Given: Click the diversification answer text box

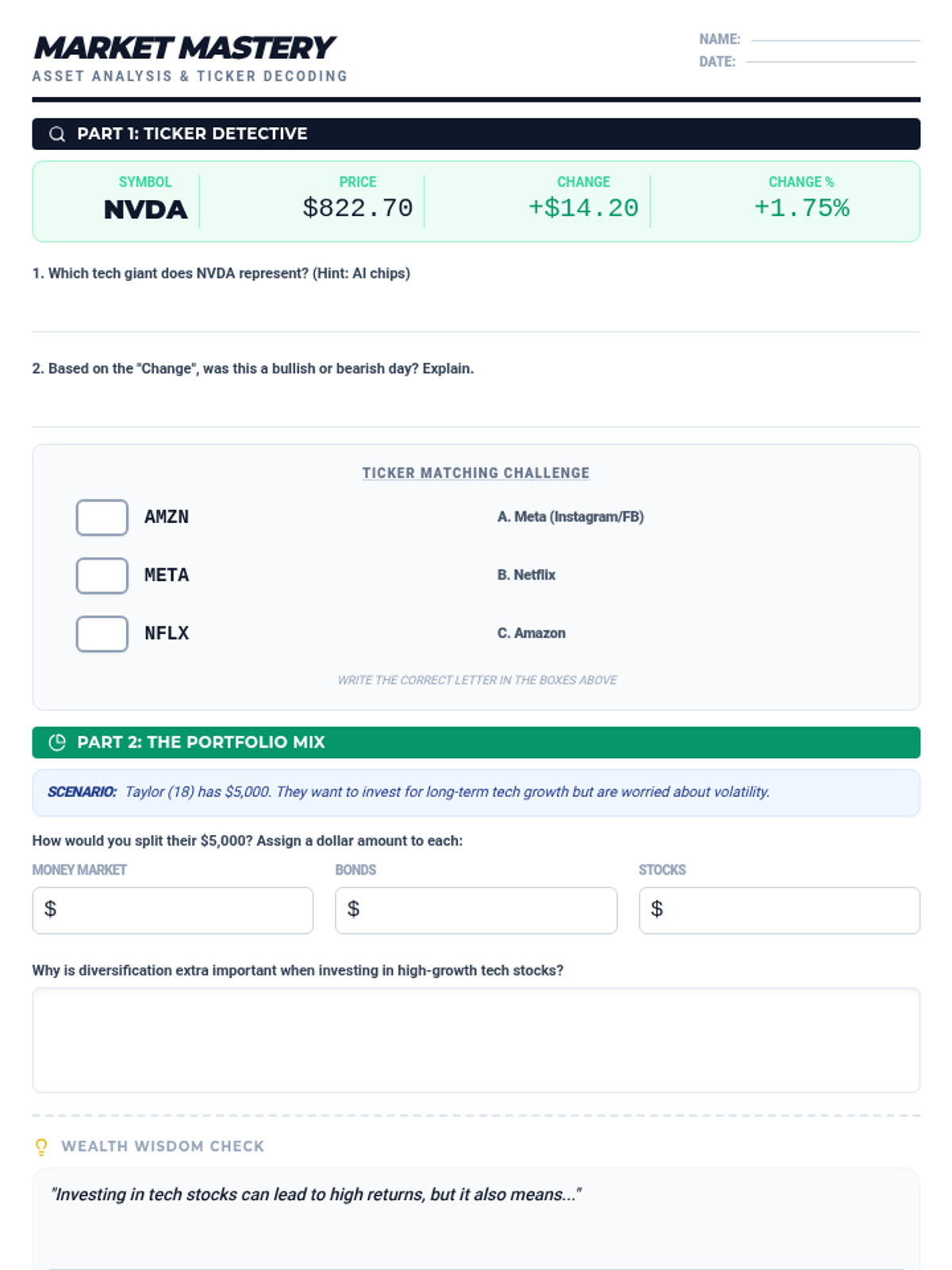Looking at the screenshot, I should point(476,1040).
